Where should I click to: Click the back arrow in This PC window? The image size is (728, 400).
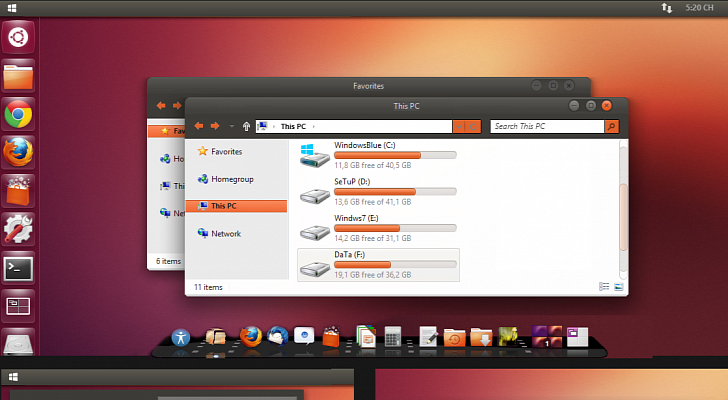(199, 126)
